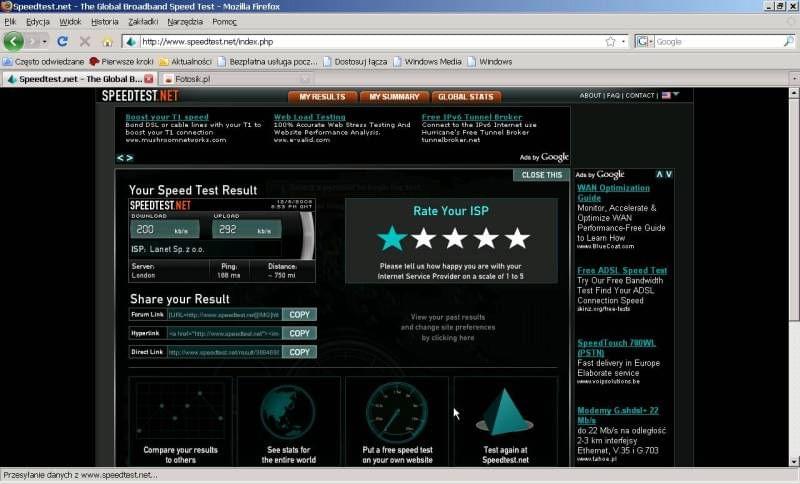Click the speedometer free speed test icon
800x484 pixels.
396,410
